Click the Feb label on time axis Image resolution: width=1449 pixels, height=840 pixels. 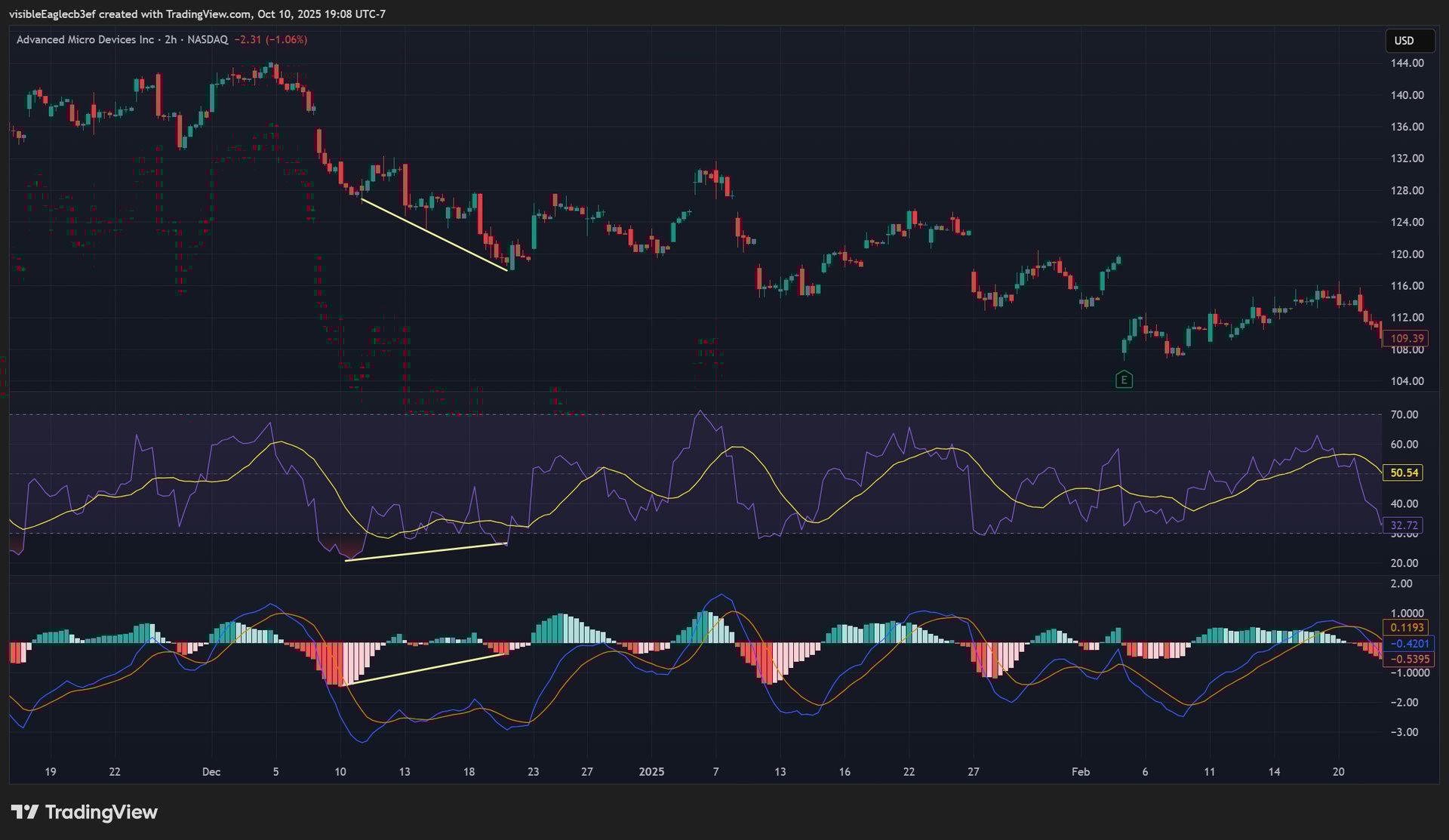pos(1081,771)
